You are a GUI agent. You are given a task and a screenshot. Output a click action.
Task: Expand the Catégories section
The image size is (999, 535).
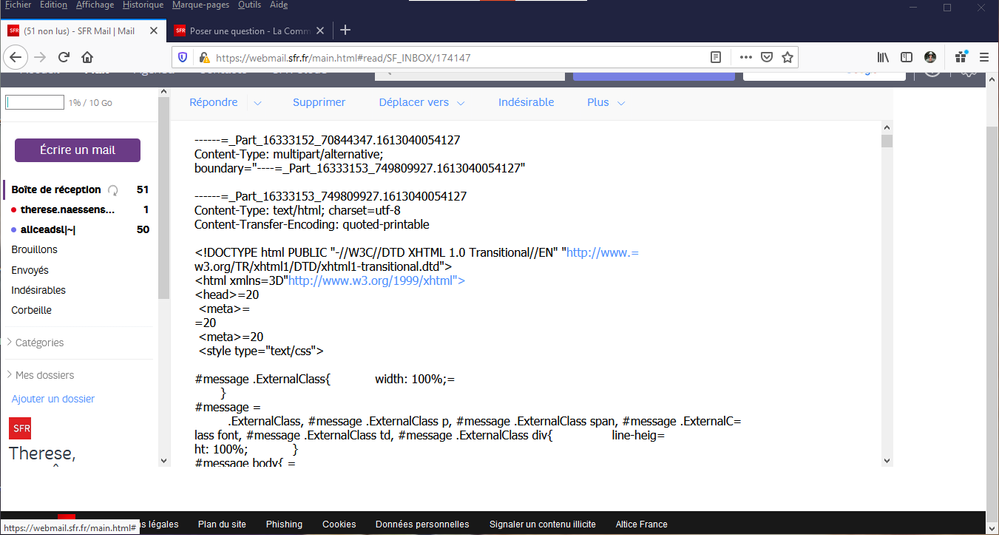pos(10,342)
